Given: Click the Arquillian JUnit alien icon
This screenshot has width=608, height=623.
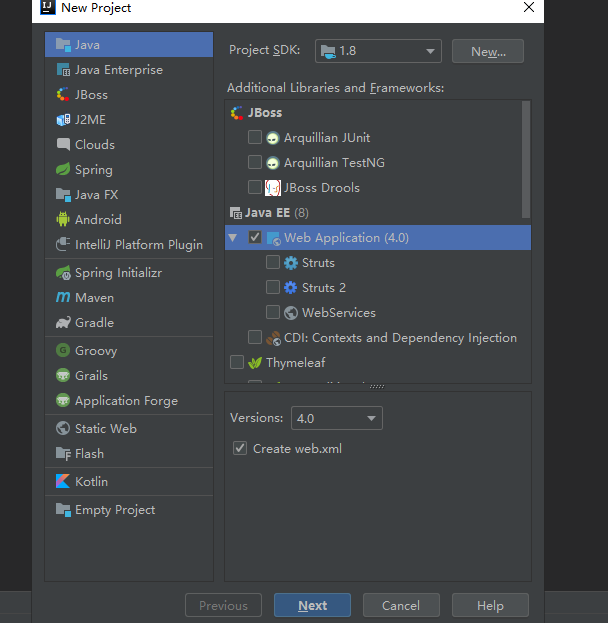Looking at the screenshot, I should [x=273, y=138].
